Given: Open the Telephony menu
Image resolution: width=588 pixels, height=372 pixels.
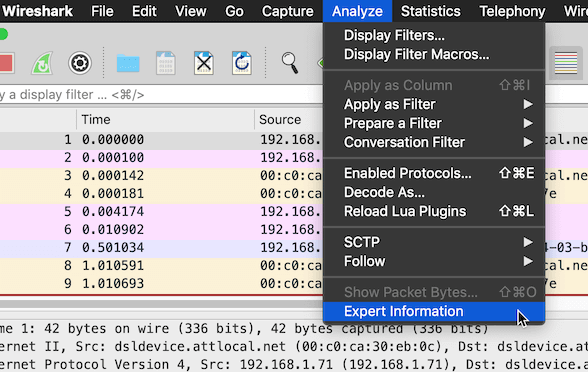Looking at the screenshot, I should click(x=512, y=11).
